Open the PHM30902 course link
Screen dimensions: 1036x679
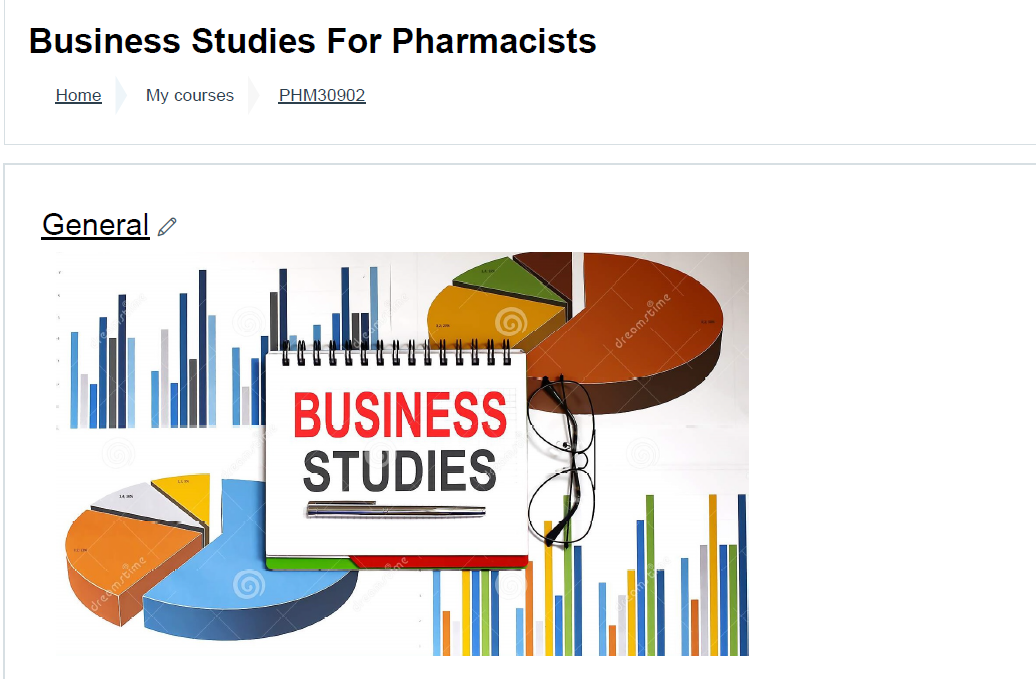pos(322,95)
